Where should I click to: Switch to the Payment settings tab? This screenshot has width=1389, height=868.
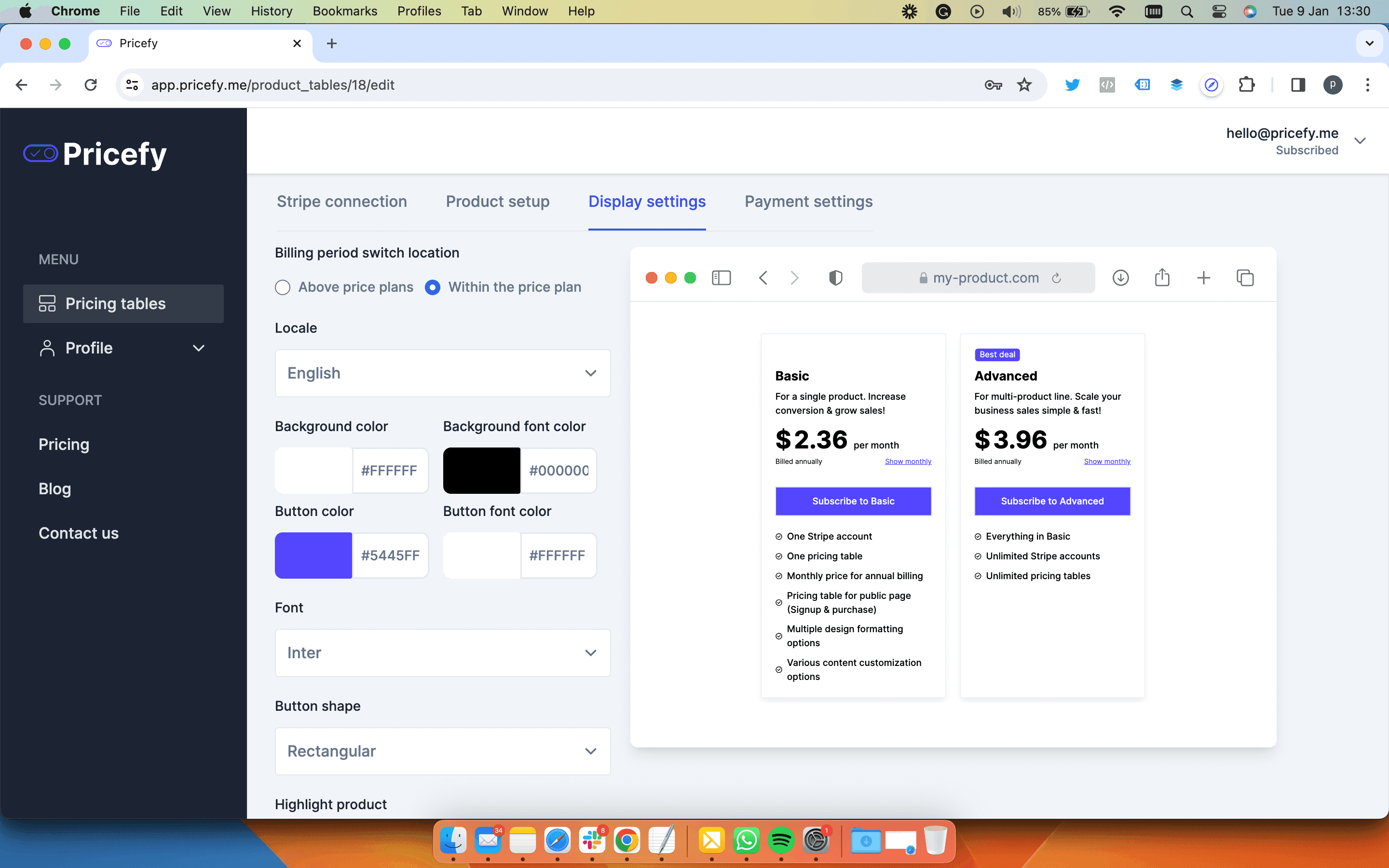[x=808, y=202]
